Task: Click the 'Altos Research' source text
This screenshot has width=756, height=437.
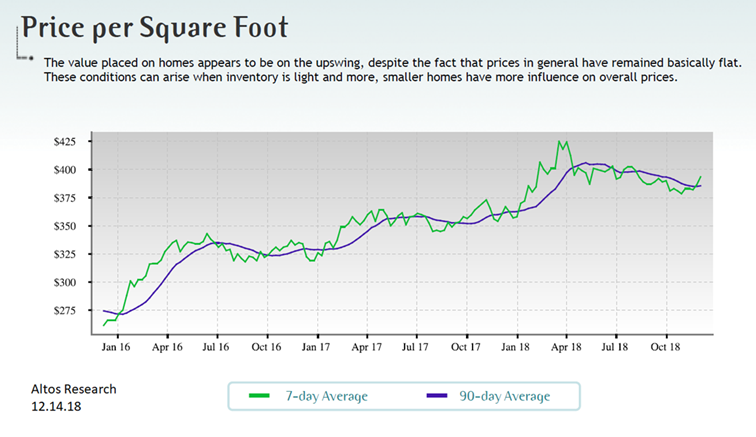Action: pos(74,389)
